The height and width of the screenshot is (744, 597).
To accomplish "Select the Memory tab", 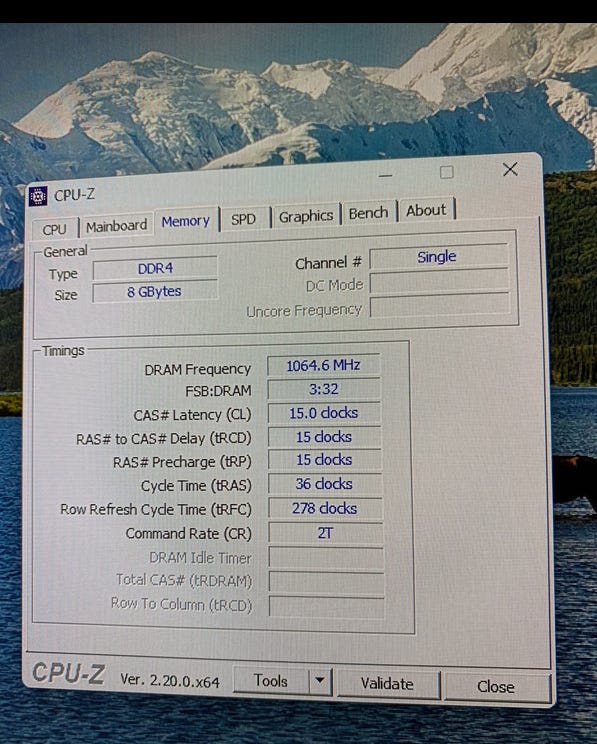I will tap(186, 221).
